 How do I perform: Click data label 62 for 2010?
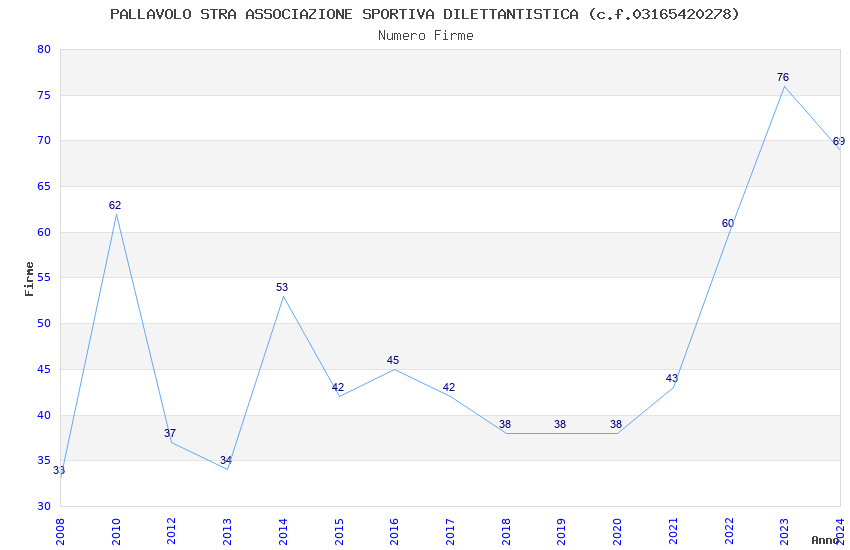(115, 205)
